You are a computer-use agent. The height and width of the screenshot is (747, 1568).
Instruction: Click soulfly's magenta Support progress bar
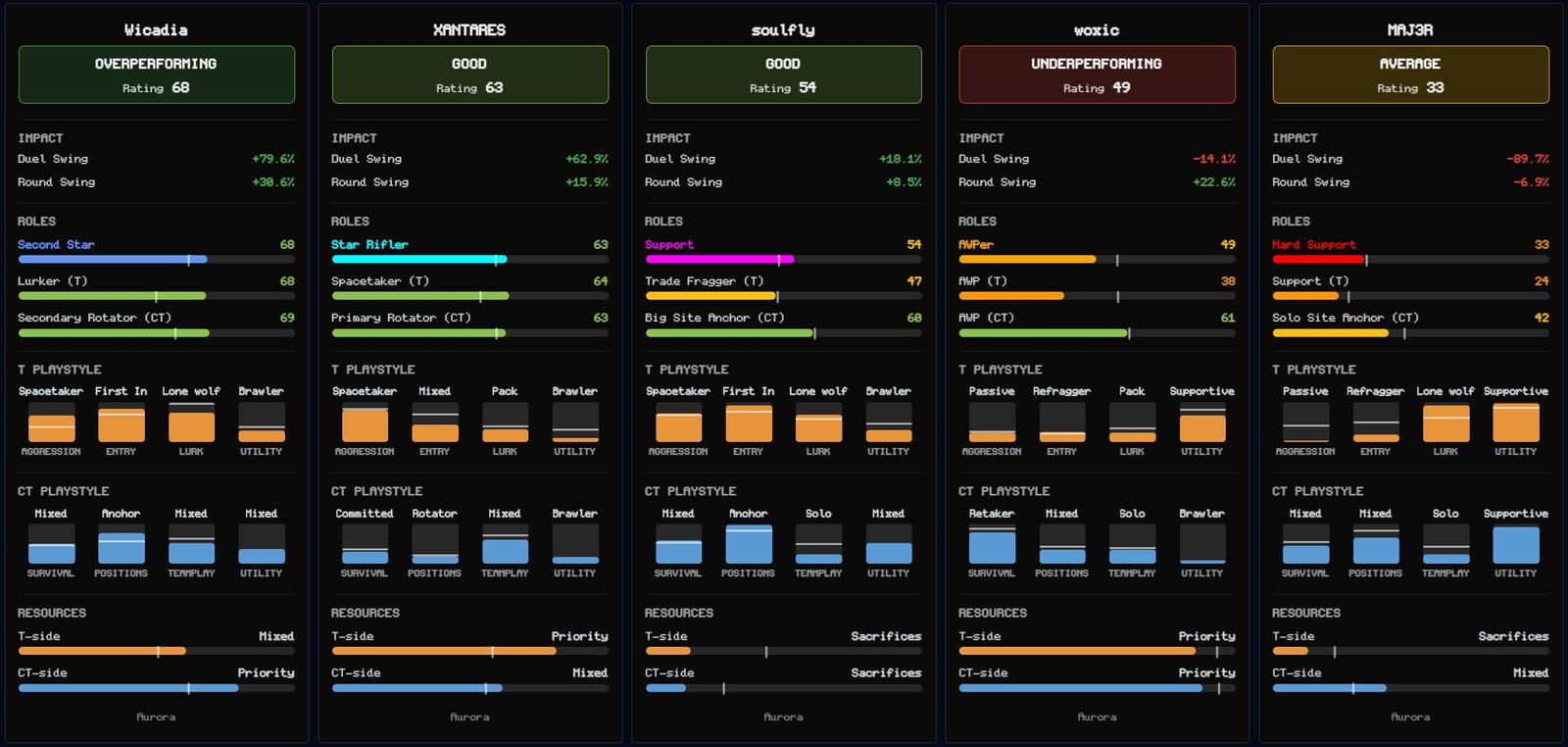point(784,260)
